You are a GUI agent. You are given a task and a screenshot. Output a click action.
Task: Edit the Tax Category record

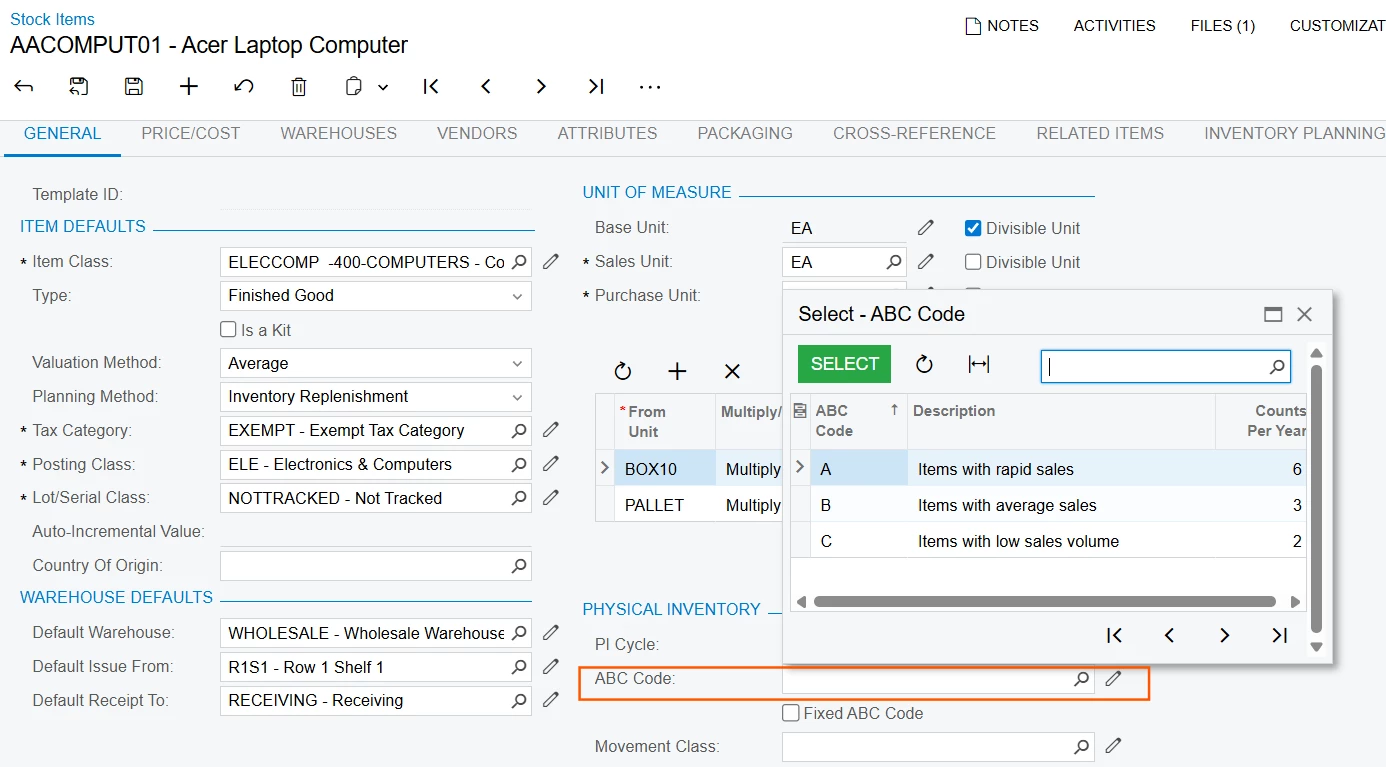click(551, 430)
